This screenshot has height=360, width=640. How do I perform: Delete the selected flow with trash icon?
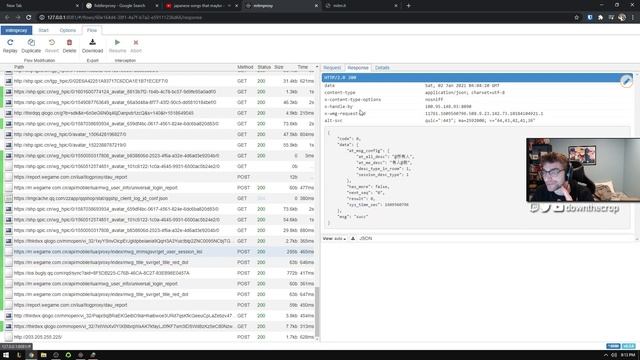pos(69,42)
